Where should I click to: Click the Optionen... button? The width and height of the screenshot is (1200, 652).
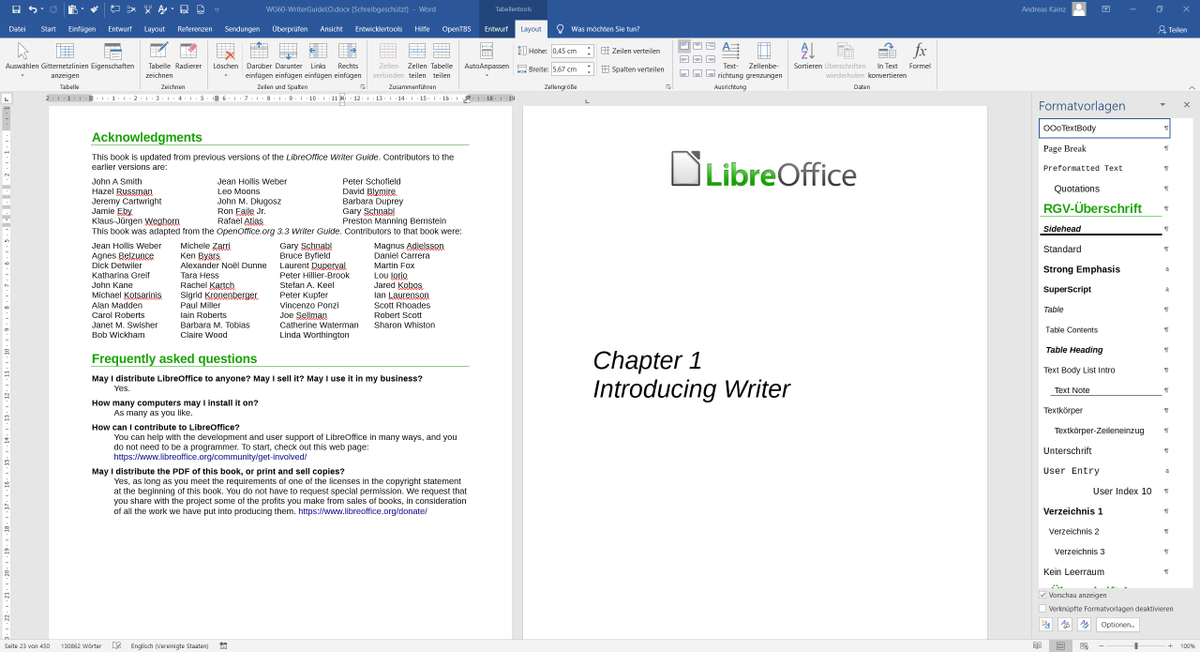click(x=1118, y=624)
